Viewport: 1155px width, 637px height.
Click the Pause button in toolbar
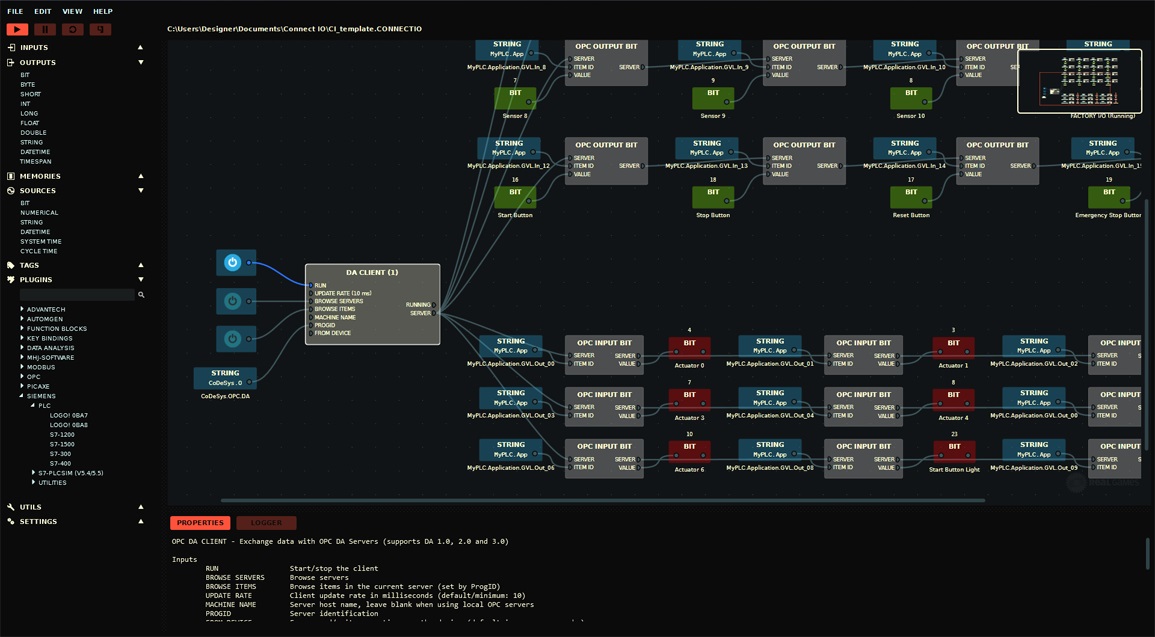click(45, 30)
